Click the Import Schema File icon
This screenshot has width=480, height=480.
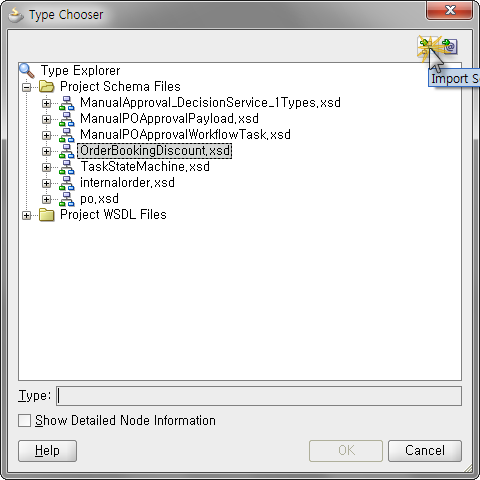(428, 46)
